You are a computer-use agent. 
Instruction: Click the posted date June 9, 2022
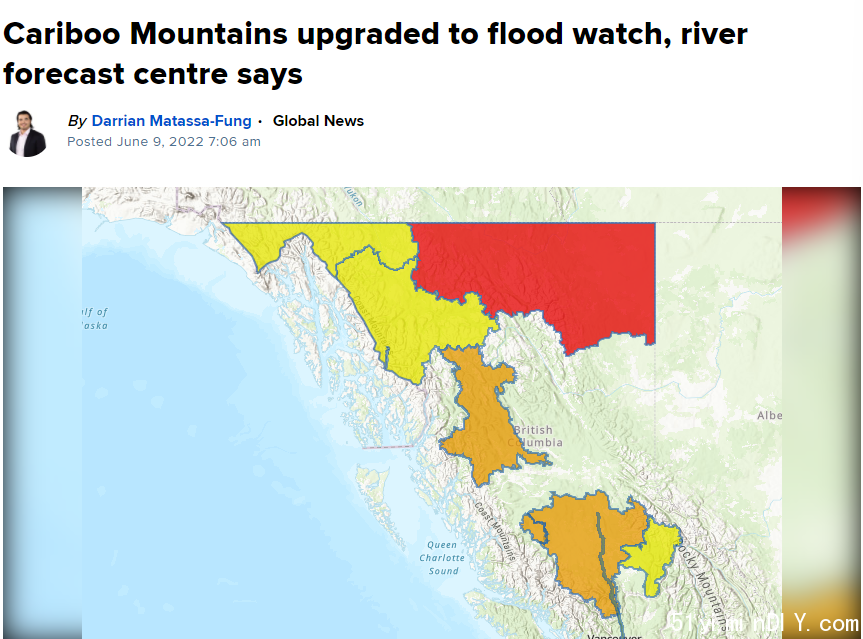click(163, 141)
